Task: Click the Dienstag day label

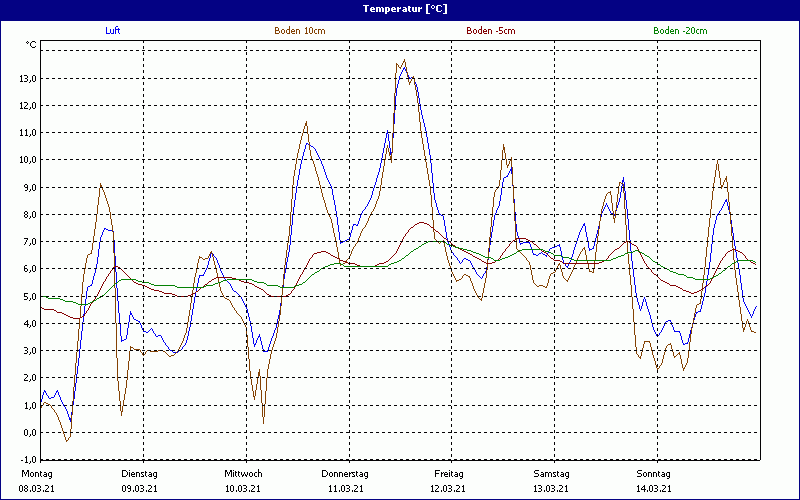Action: (139, 474)
